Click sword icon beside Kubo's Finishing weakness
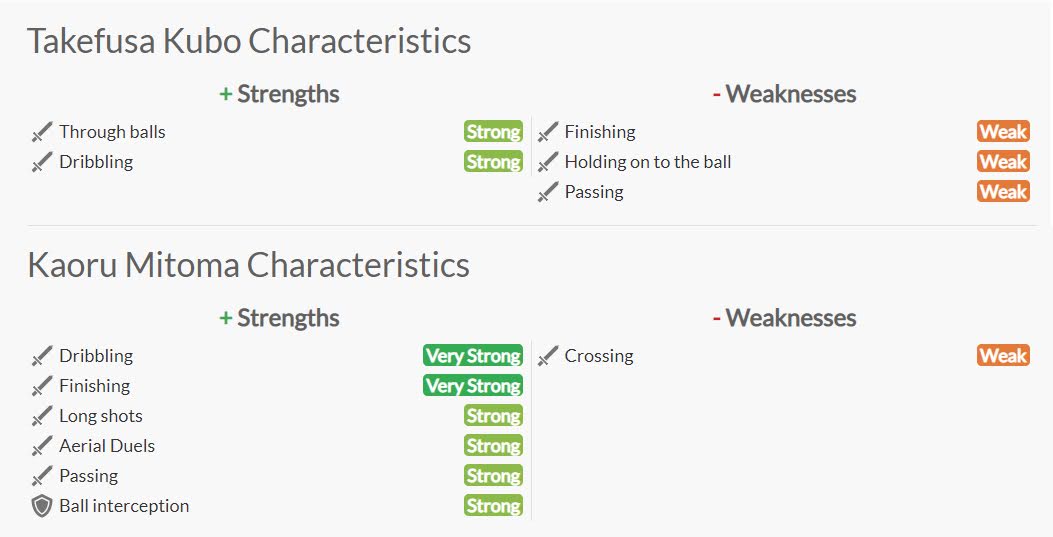The image size is (1053, 537). tap(547, 132)
